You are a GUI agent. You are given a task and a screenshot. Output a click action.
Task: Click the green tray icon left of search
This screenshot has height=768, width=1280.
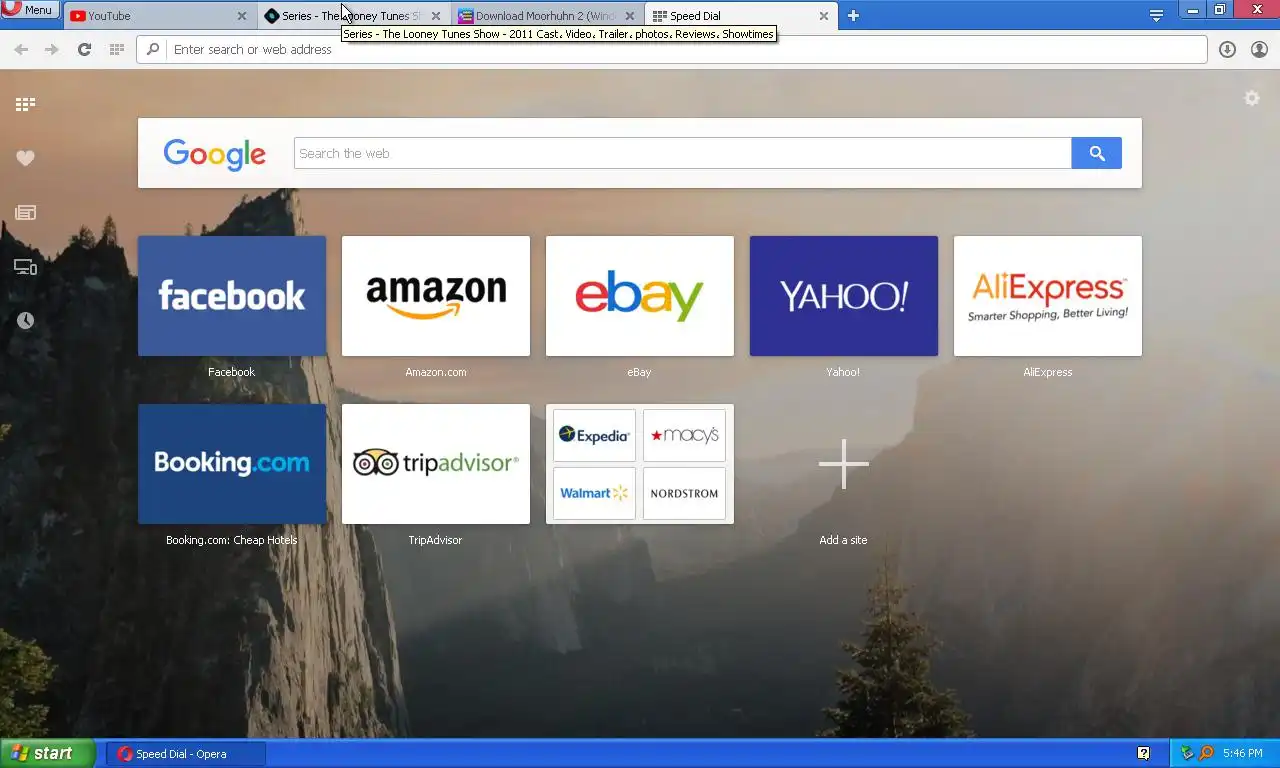[1188, 754]
